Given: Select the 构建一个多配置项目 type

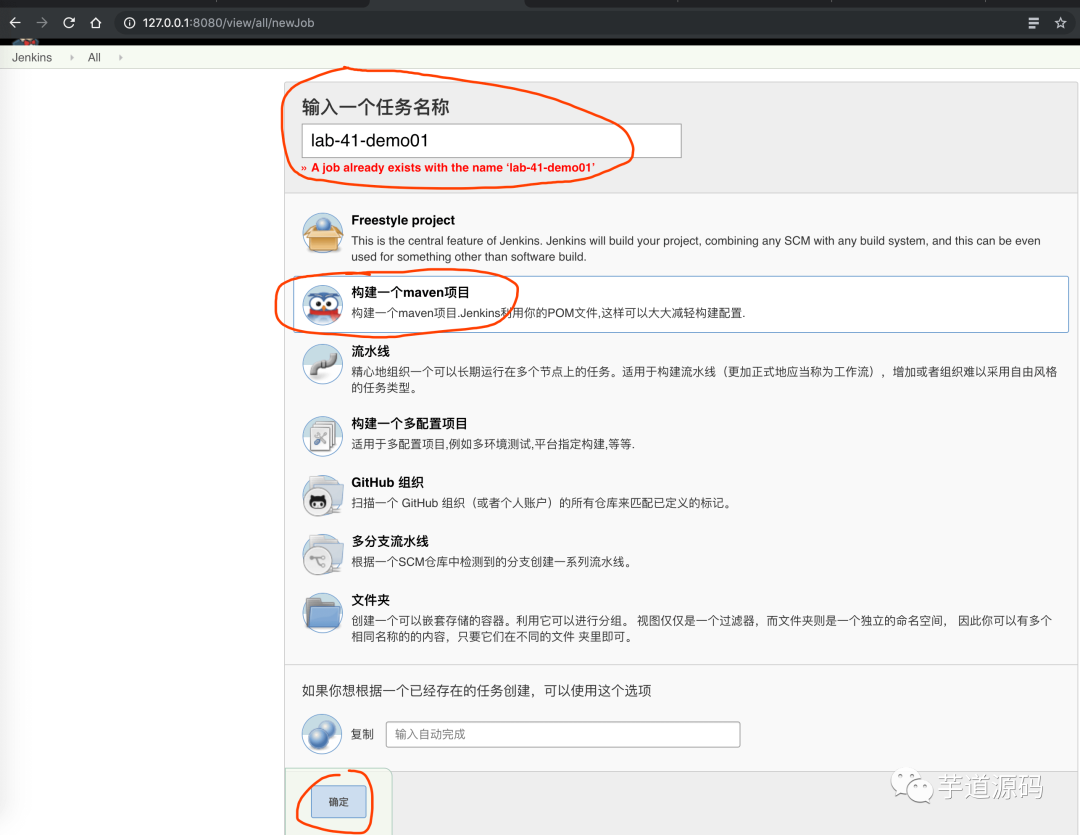Looking at the screenshot, I should coord(322,435).
